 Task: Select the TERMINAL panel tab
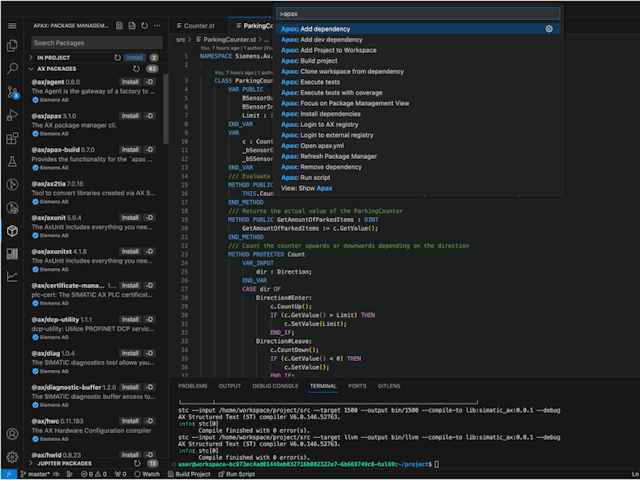pyautogui.click(x=323, y=386)
